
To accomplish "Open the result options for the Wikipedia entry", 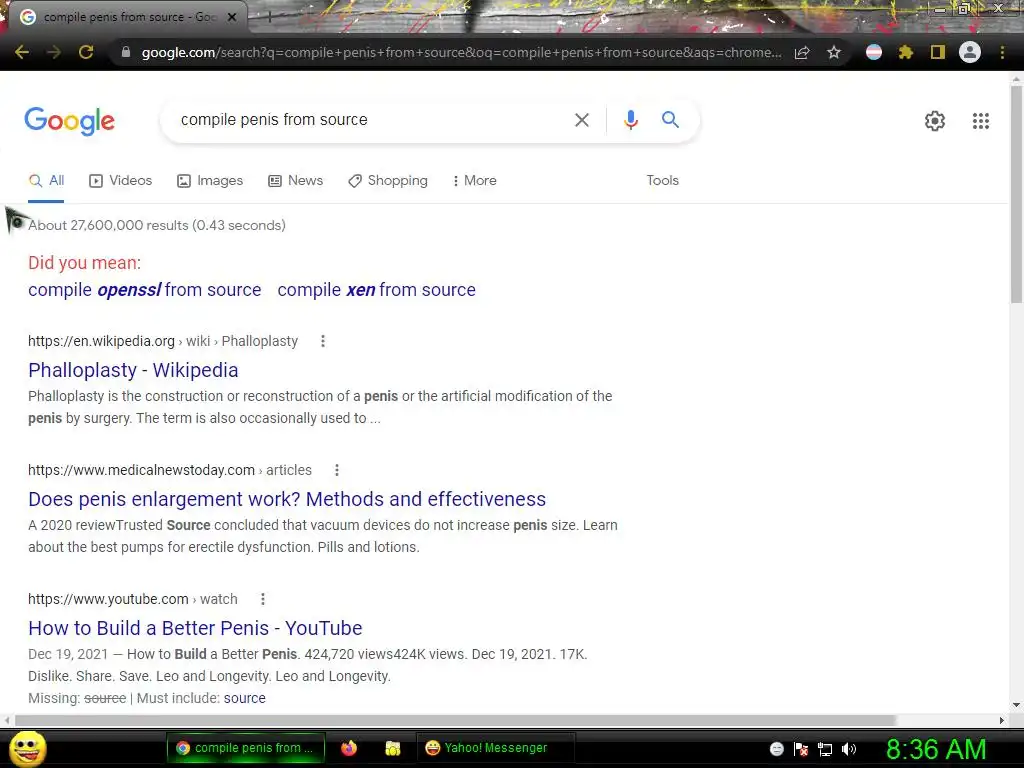I will 323,341.
